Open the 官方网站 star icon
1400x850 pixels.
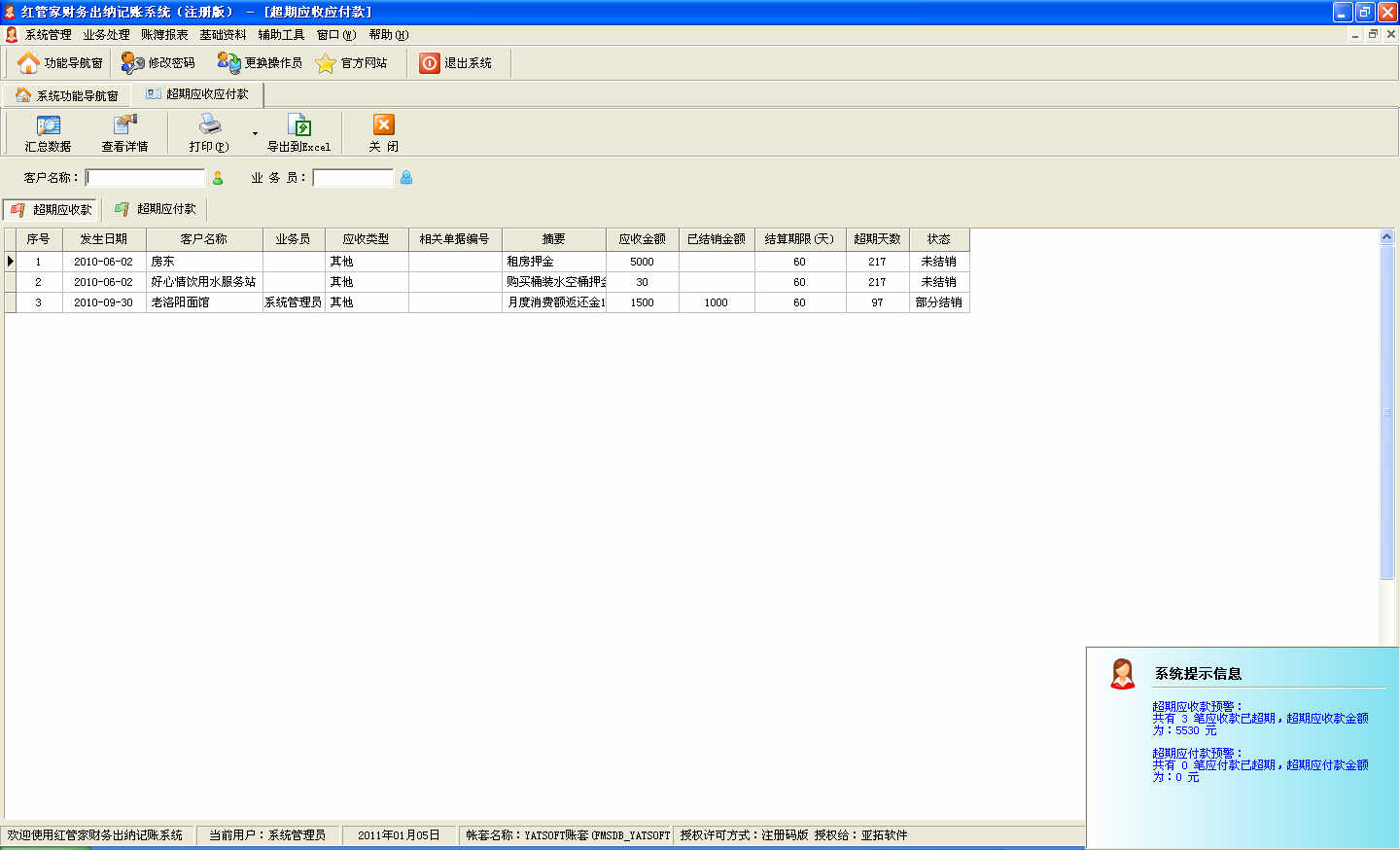(x=326, y=63)
